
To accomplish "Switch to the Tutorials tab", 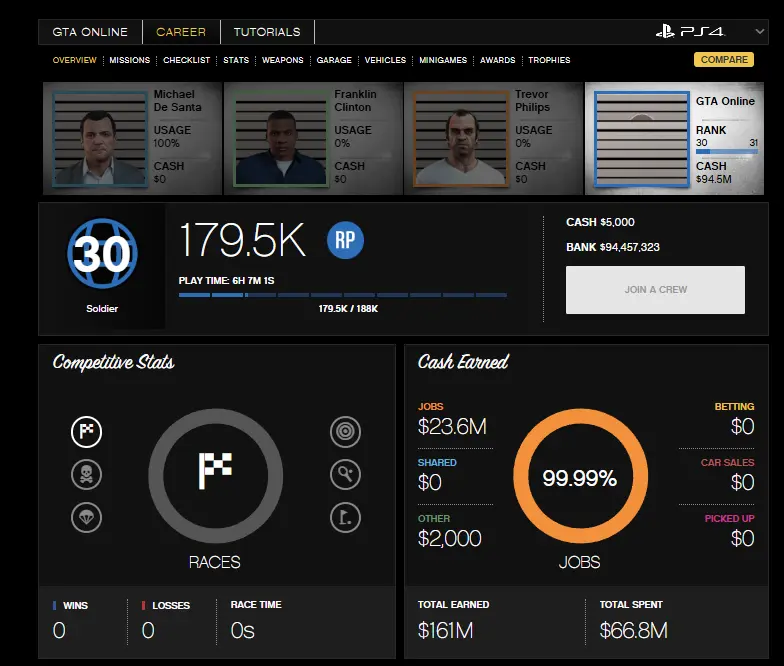I will click(267, 32).
